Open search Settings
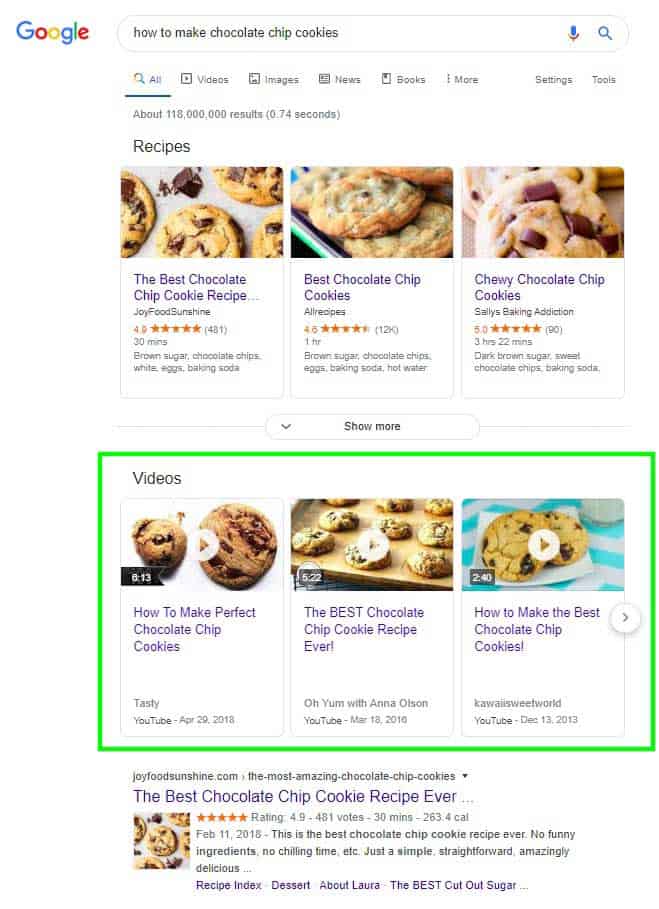Screen dimensions: 659x909 [553, 79]
